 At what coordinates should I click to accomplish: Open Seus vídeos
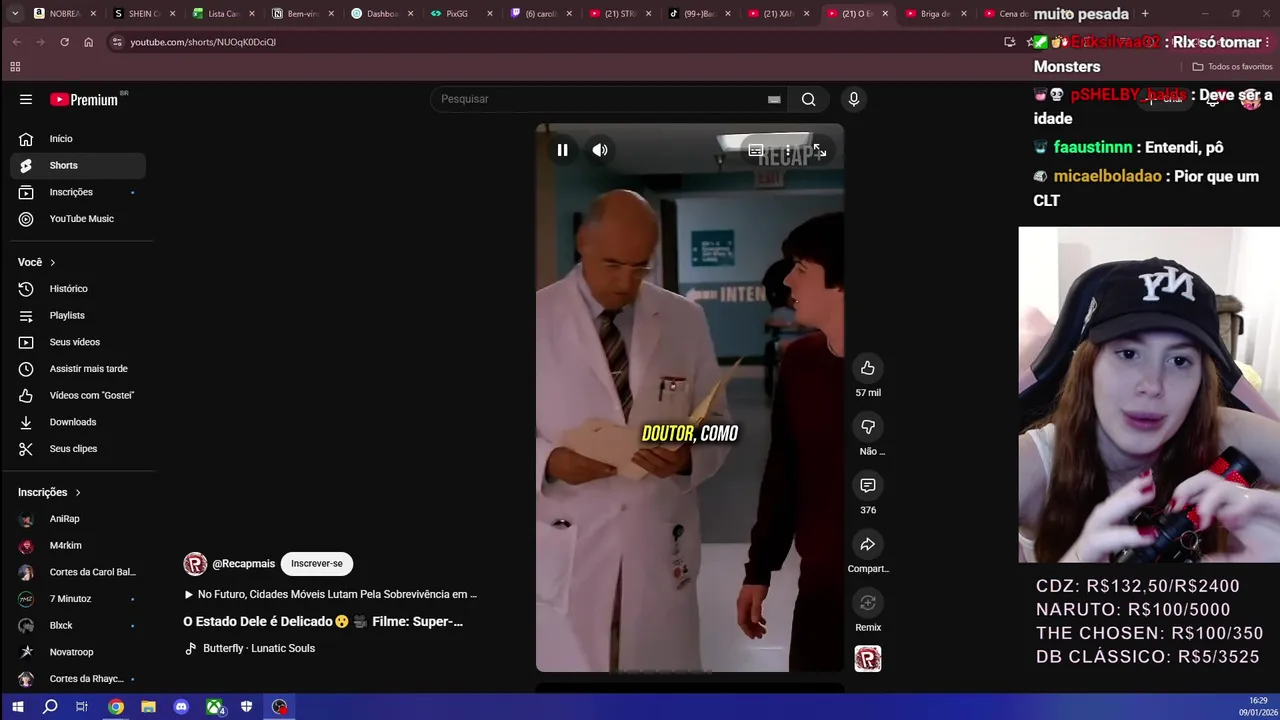78,342
